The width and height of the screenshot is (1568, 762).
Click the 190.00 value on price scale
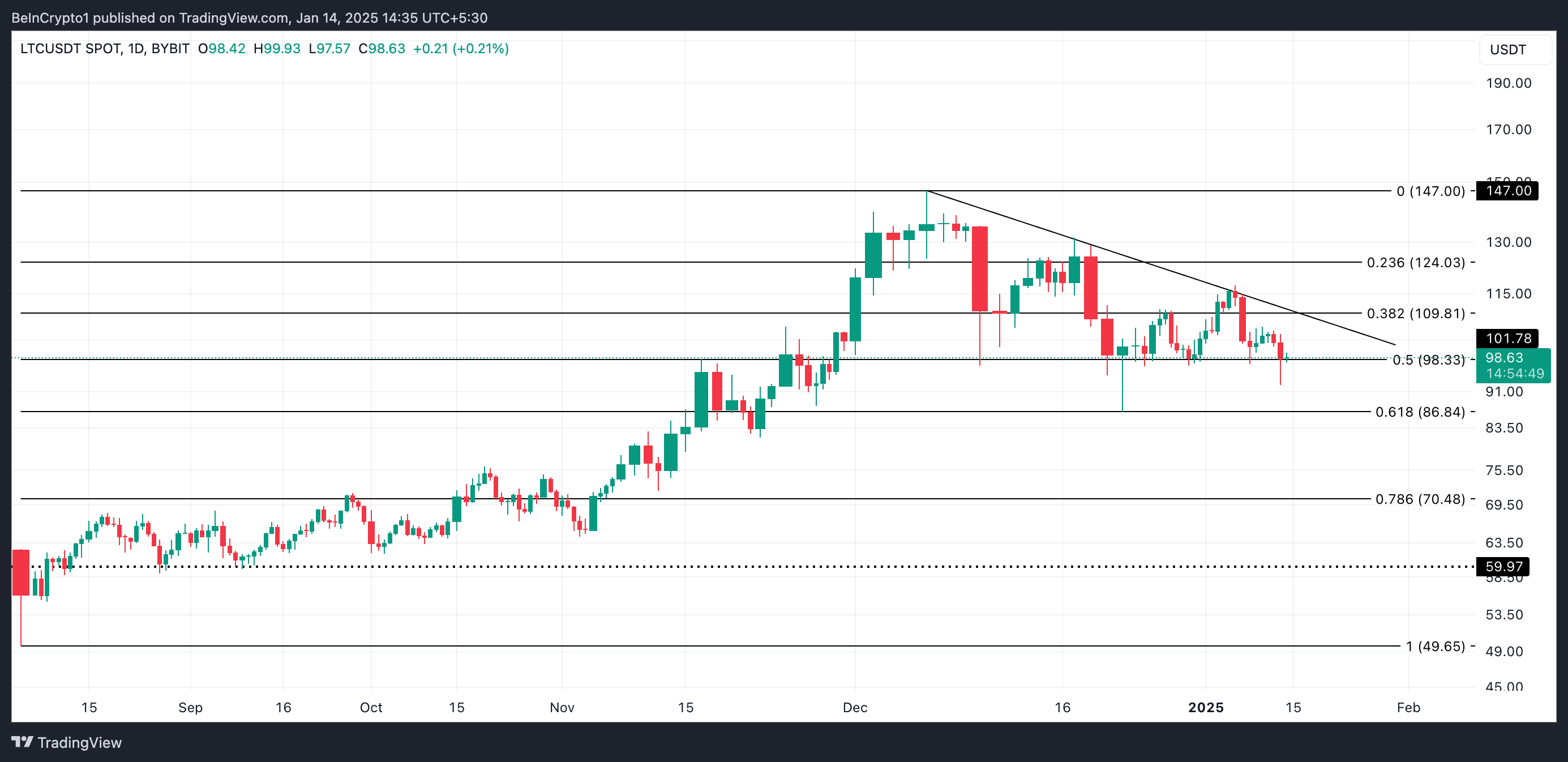(1509, 83)
